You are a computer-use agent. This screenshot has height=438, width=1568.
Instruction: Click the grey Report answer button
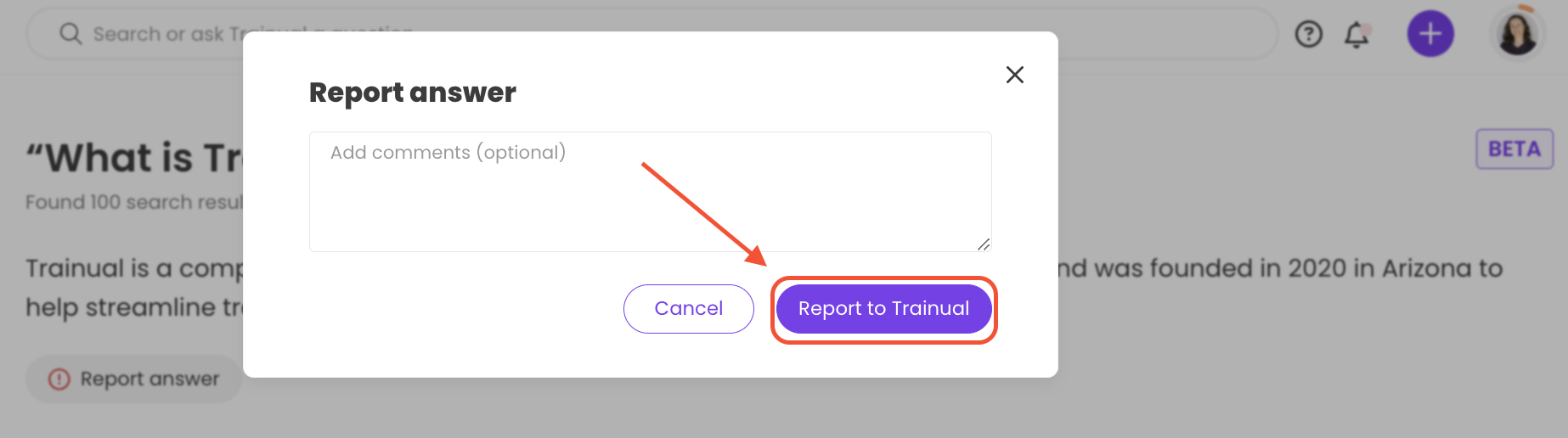coord(133,379)
